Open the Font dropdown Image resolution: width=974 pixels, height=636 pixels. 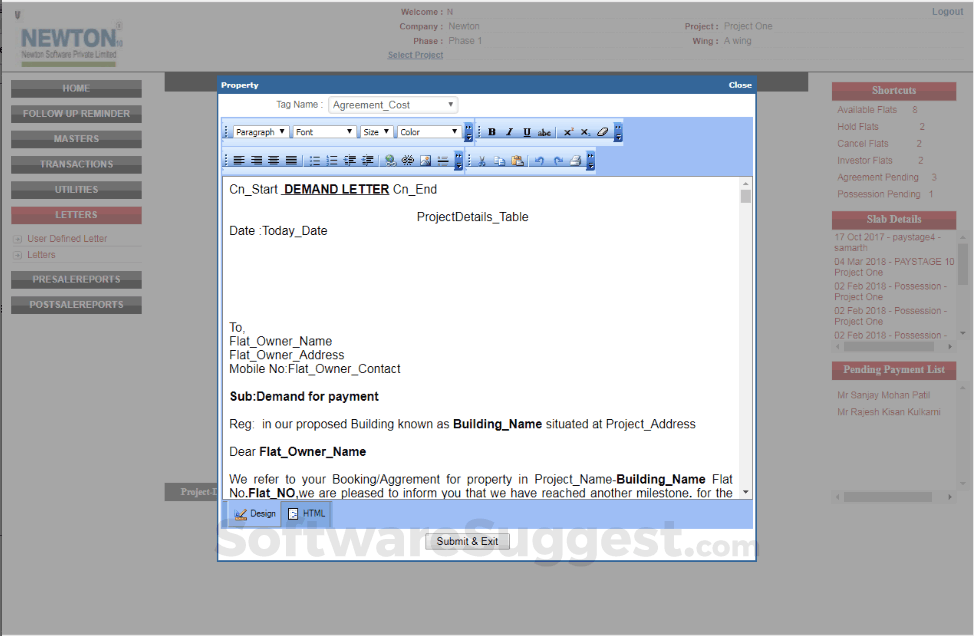tap(323, 131)
